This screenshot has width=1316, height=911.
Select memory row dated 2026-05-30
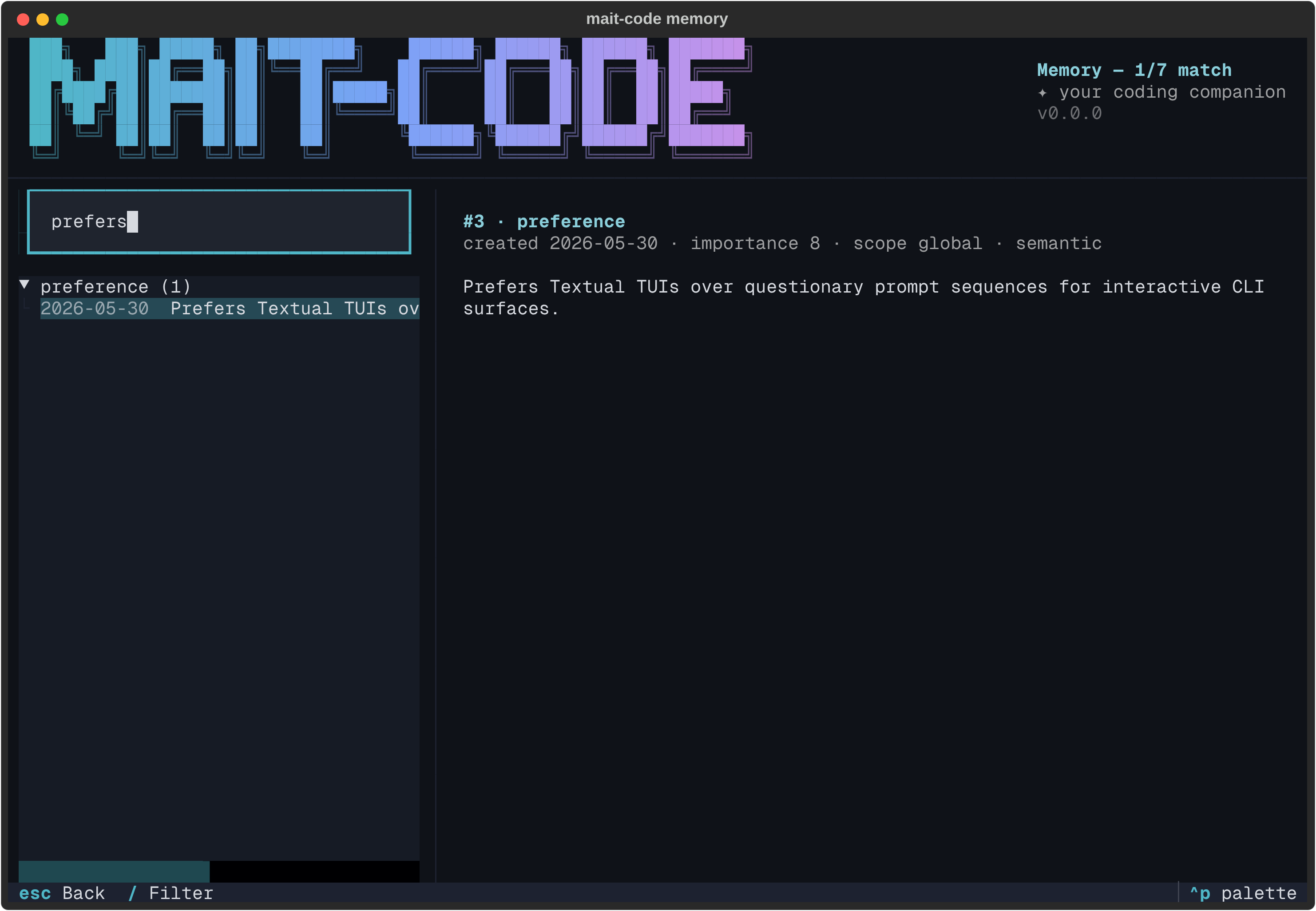(x=230, y=308)
